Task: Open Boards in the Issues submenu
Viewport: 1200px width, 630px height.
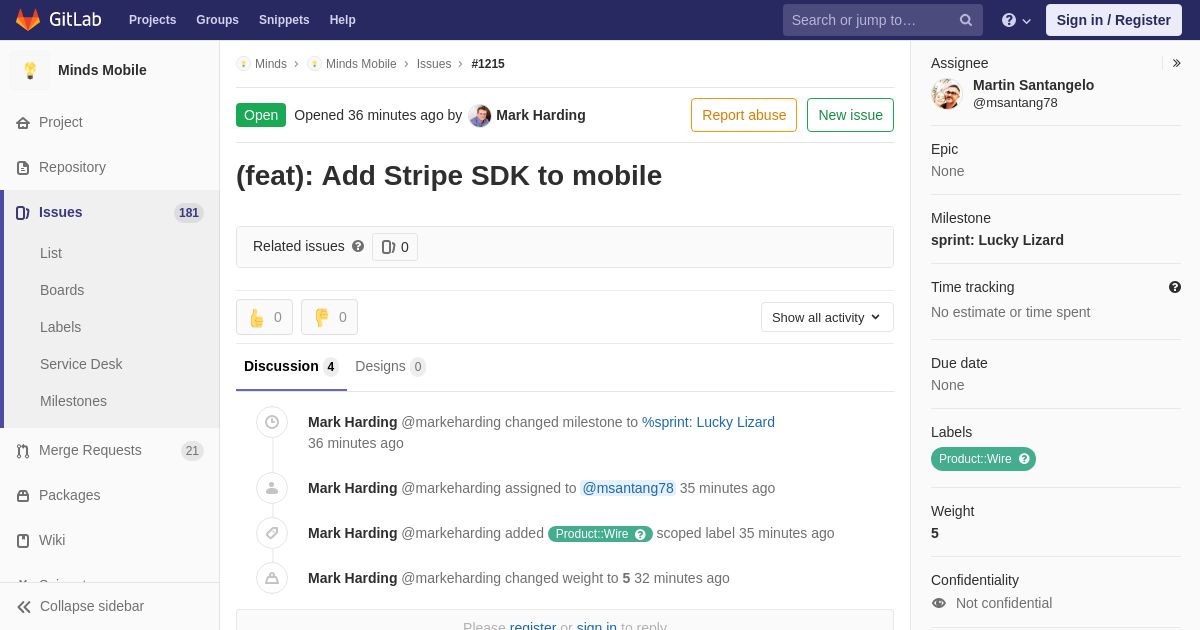Action: point(62,290)
